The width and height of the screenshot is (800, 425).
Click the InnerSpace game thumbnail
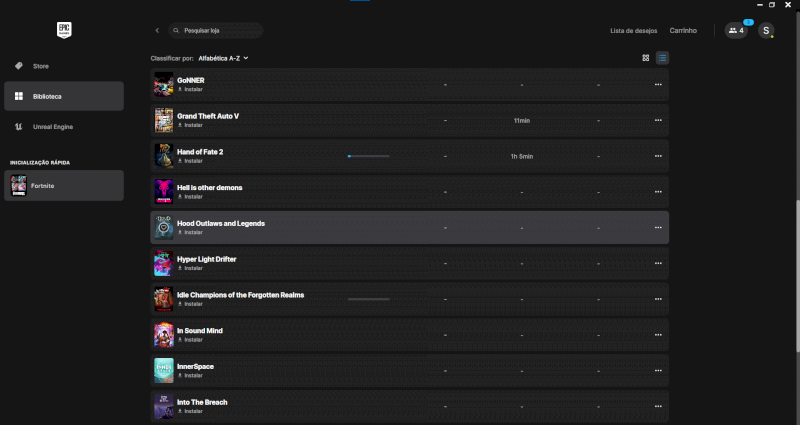tap(163, 370)
